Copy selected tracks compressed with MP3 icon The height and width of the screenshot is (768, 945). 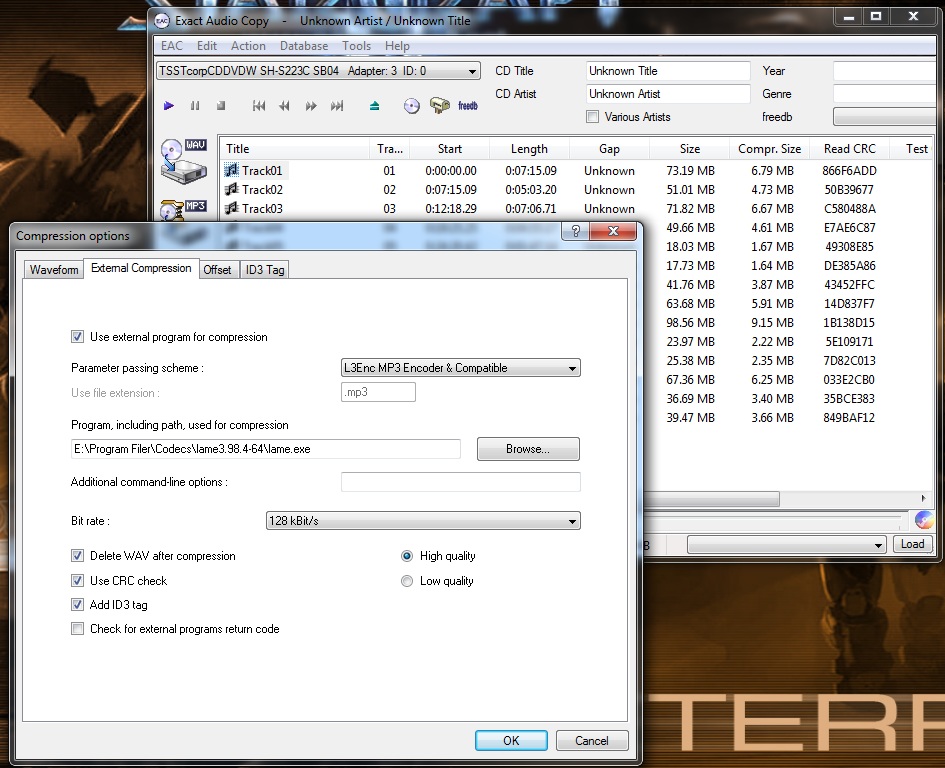point(184,210)
